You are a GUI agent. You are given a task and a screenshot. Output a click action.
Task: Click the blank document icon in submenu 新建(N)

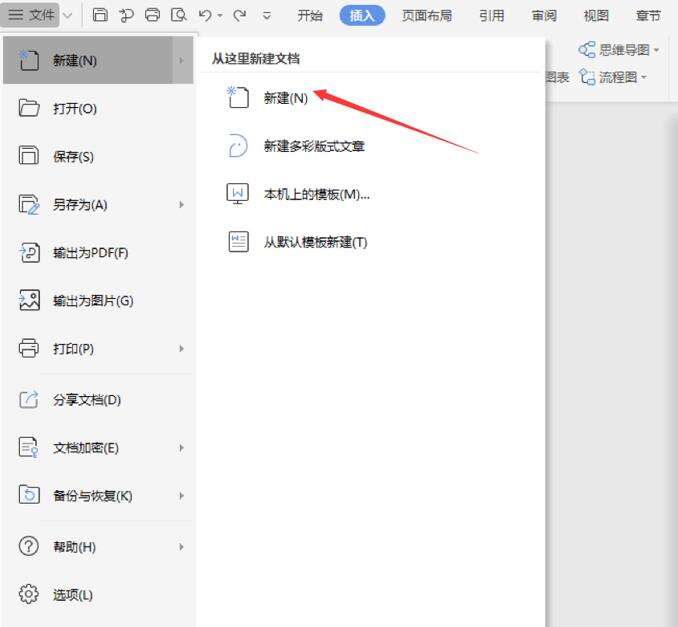[238, 97]
